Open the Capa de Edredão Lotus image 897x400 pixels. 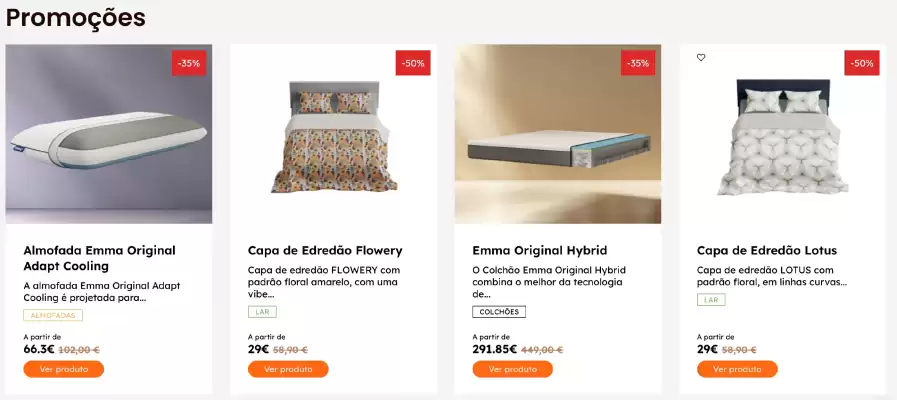(782, 134)
